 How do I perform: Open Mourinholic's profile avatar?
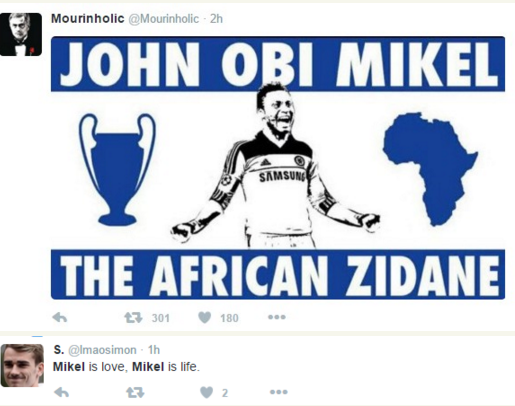pyautogui.click(x=21, y=34)
